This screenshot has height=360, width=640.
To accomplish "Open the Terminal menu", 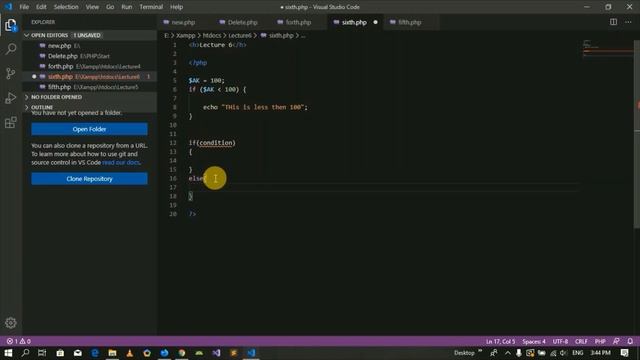I will tap(151, 7).
